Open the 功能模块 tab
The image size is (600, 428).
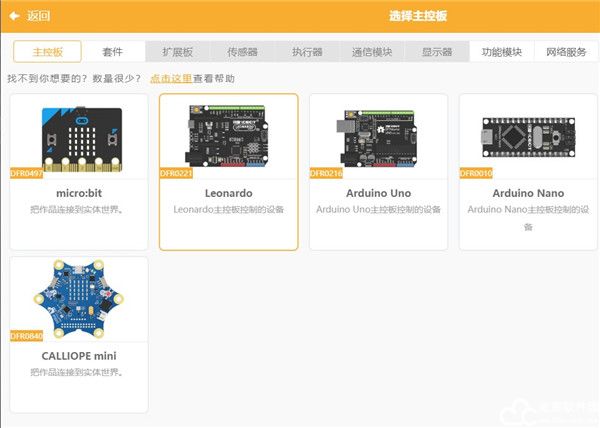501,52
